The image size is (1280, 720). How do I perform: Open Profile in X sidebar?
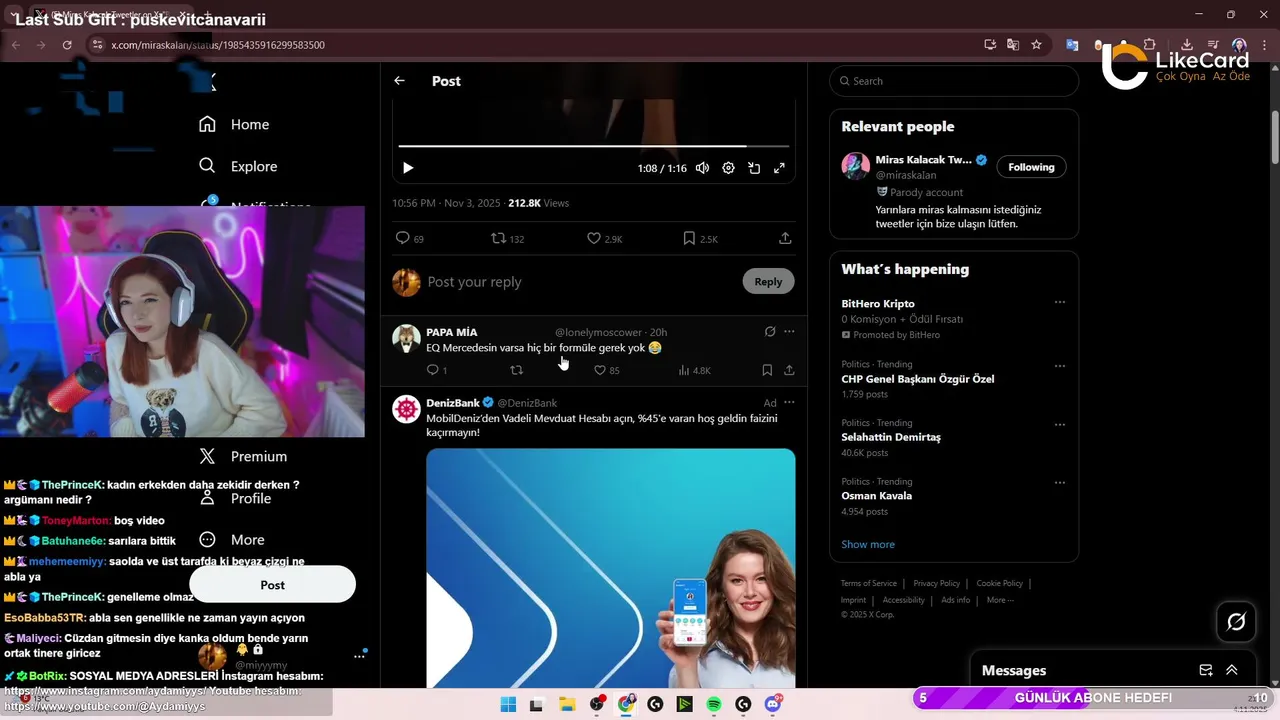(x=236, y=498)
